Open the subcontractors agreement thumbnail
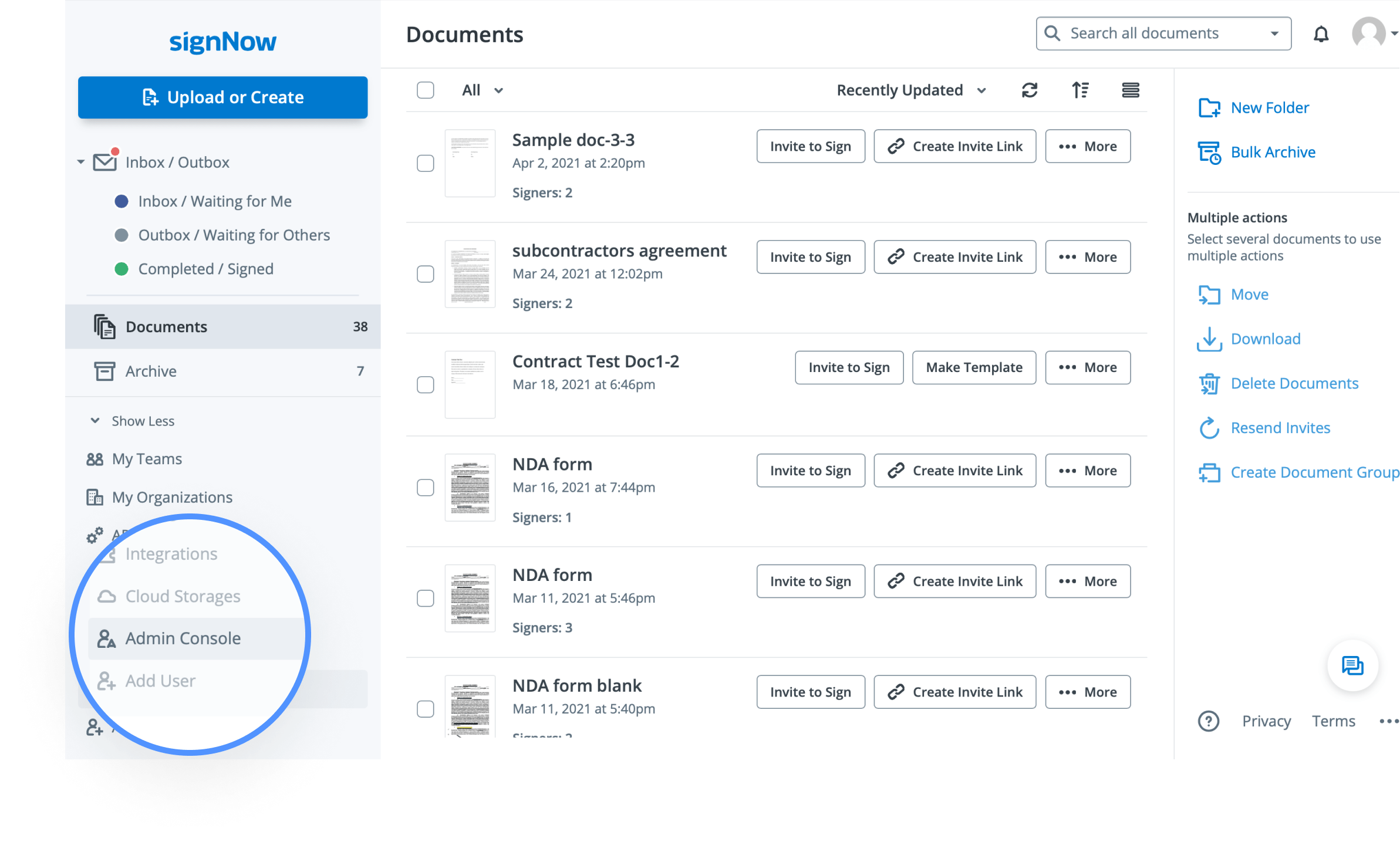 pos(470,274)
